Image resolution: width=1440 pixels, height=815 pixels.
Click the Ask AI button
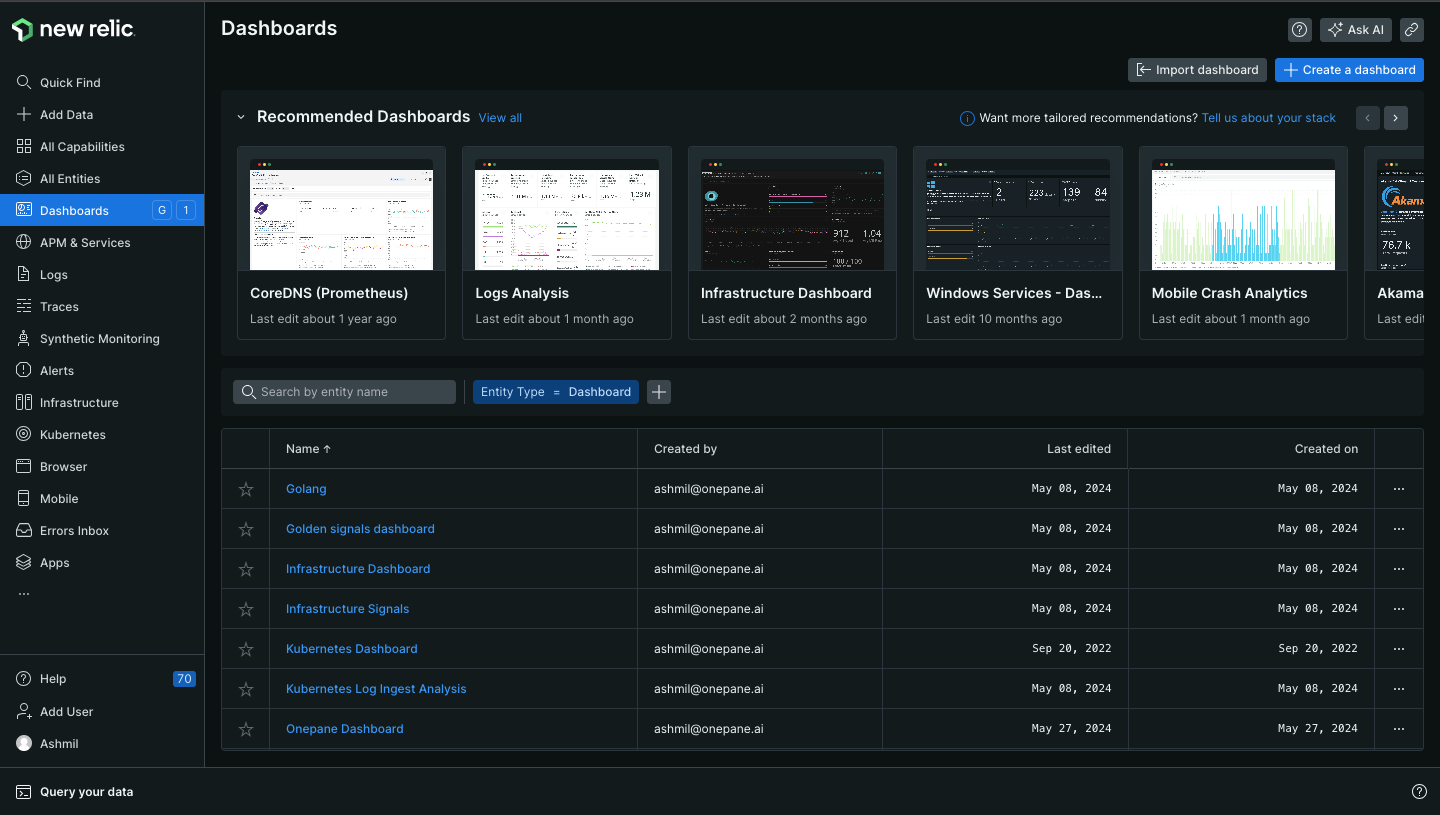pyautogui.click(x=1356, y=30)
